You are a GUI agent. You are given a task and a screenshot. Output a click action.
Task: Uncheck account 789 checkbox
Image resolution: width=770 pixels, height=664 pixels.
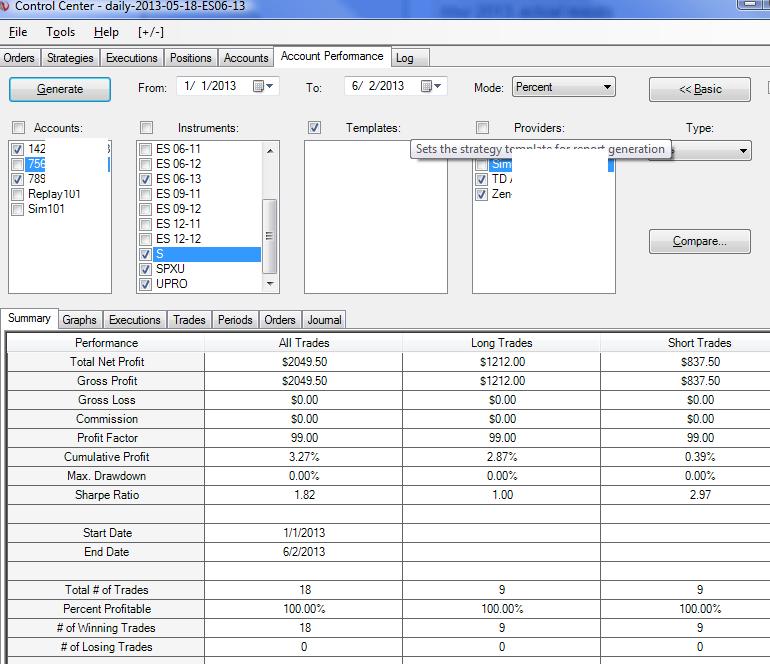[17, 179]
